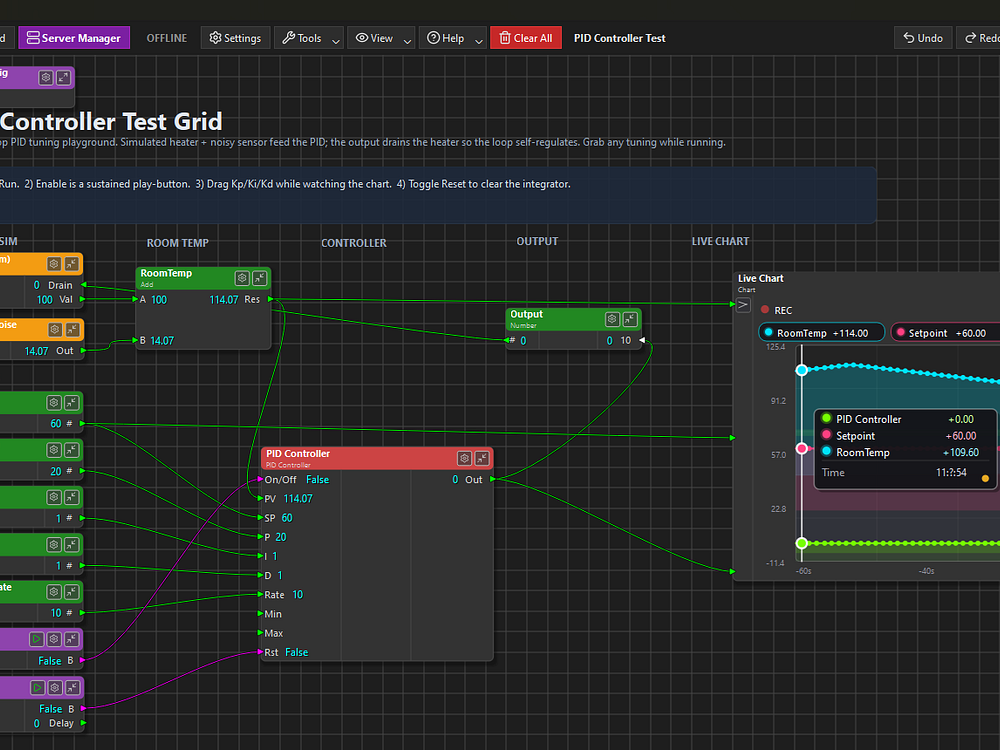Viewport: 1000px width, 750px height.
Task: Click the red Clear All button
Action: coord(525,38)
